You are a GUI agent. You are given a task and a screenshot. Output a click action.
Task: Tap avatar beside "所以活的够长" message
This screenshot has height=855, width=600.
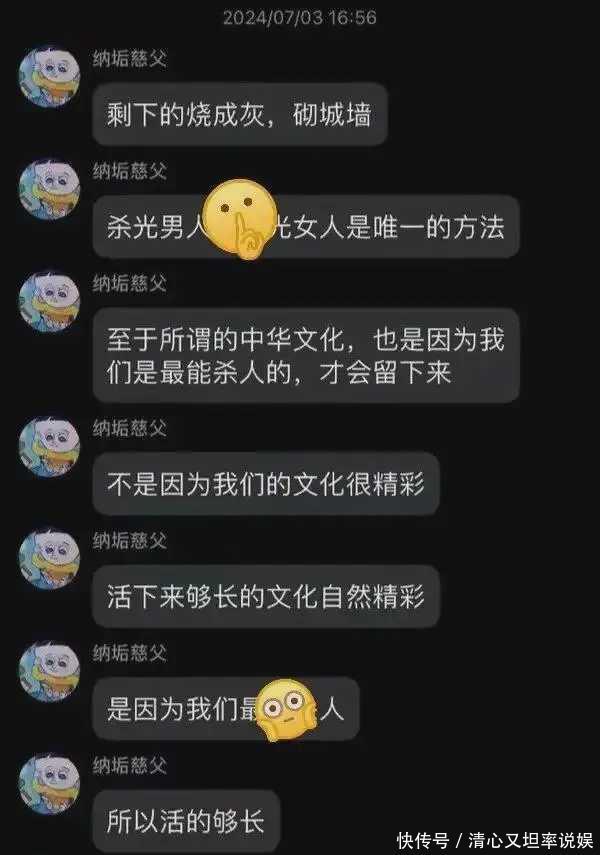(x=50, y=784)
